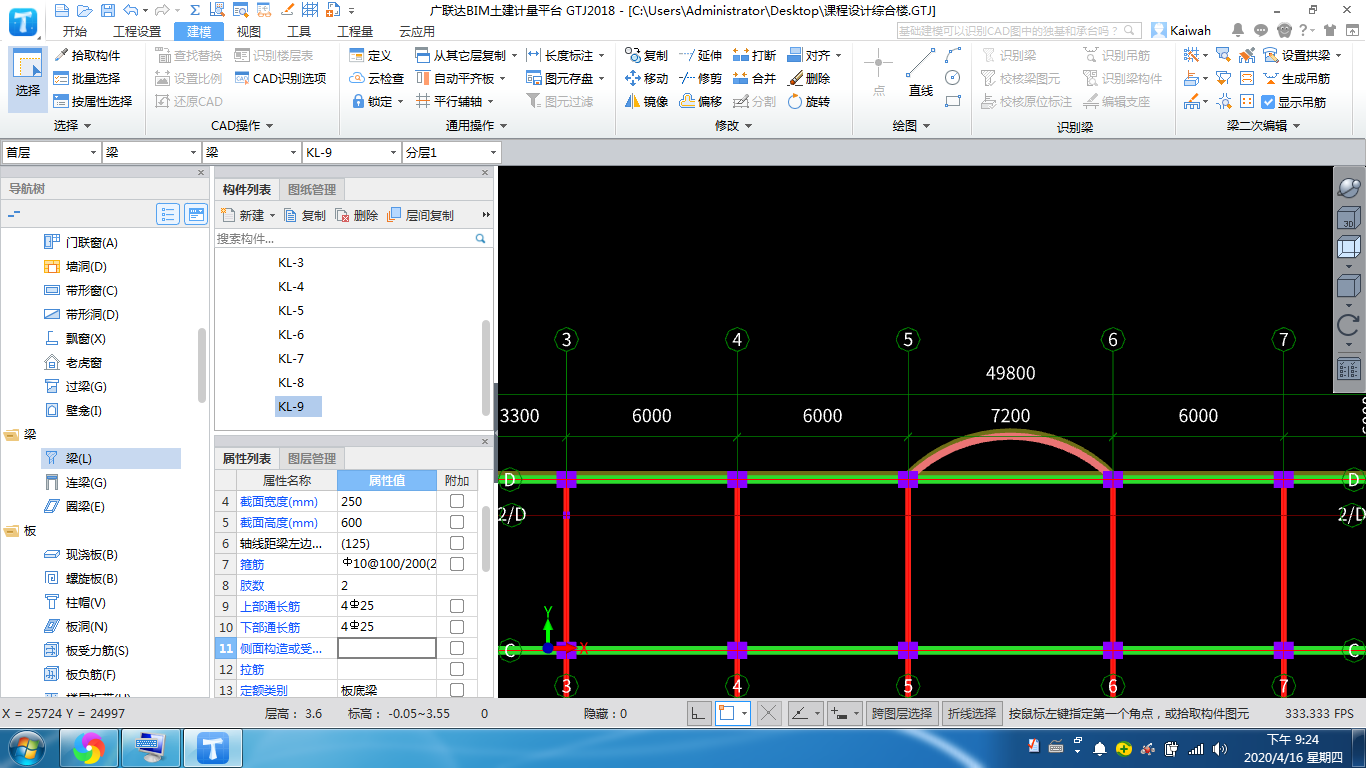Click 删除 in component list toolbar
1366x768 pixels.
(357, 215)
